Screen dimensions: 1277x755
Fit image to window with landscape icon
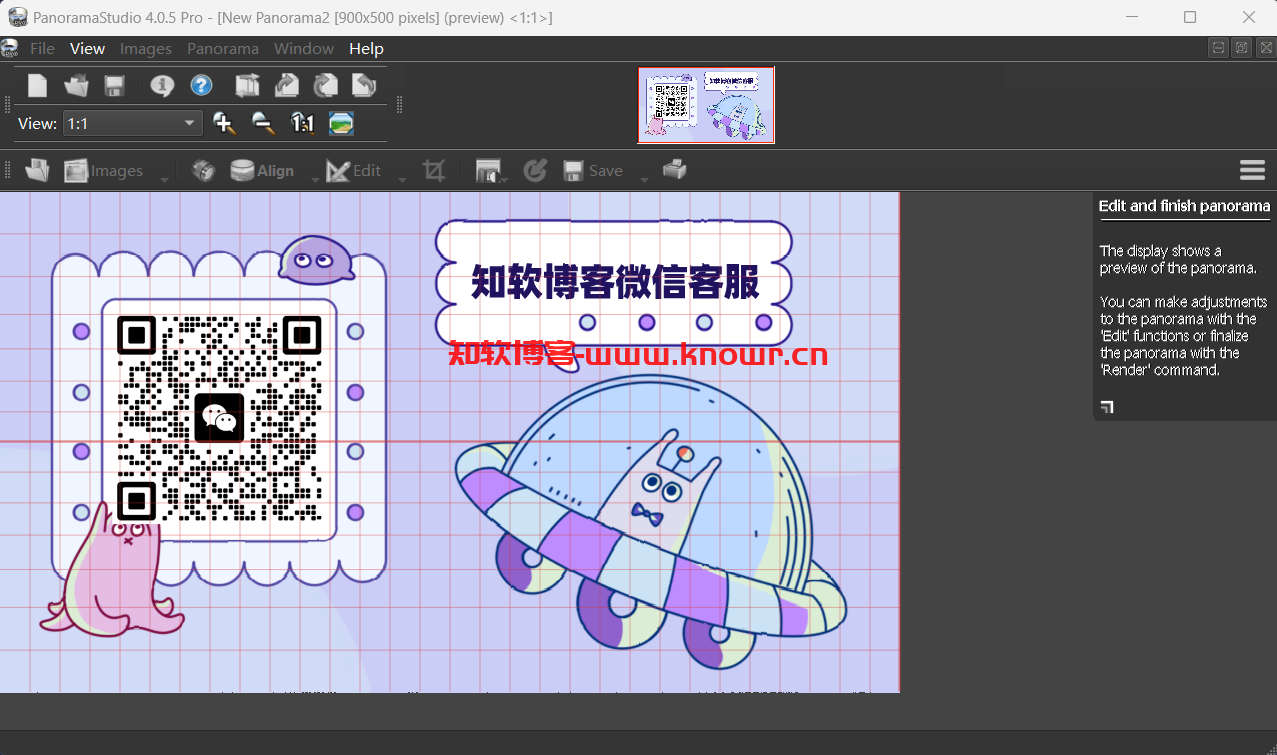[x=341, y=123]
